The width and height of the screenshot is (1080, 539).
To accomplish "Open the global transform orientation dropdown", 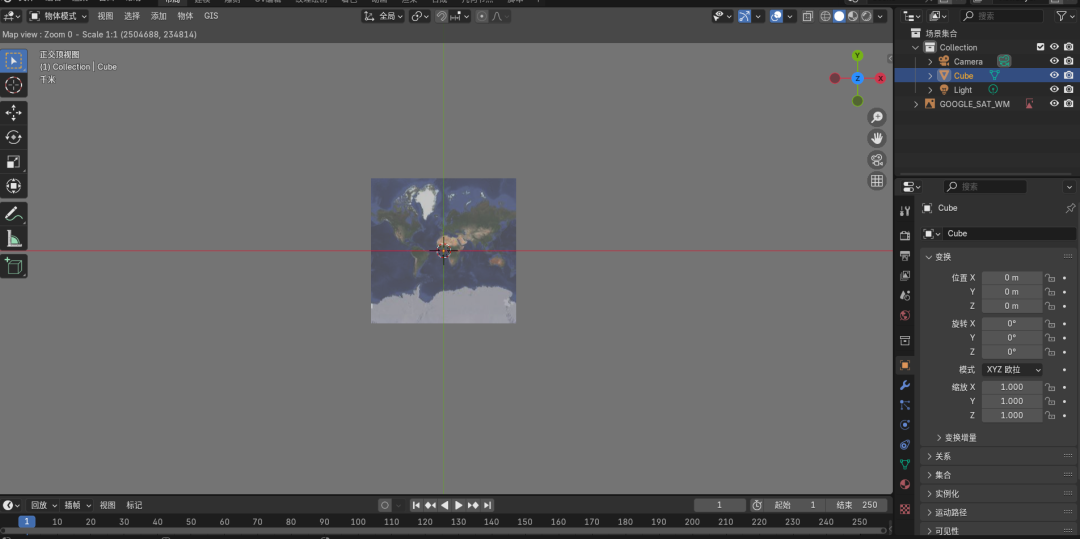I will click(384, 17).
